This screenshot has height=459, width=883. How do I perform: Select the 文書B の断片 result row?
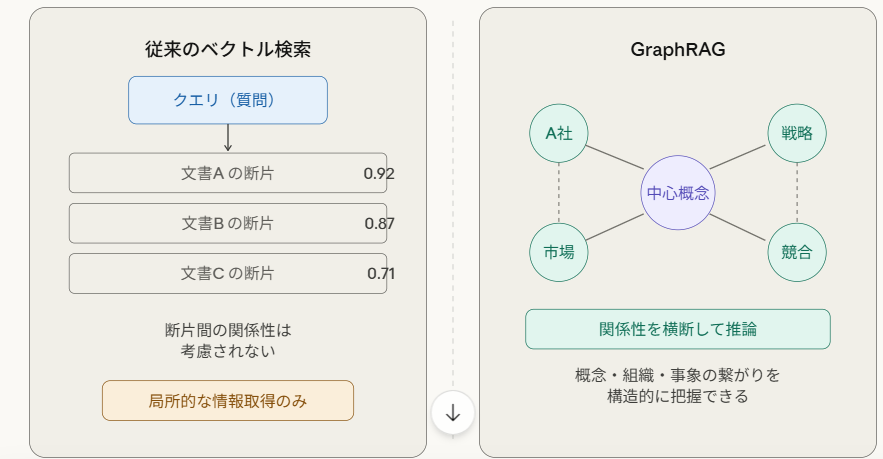[228, 223]
